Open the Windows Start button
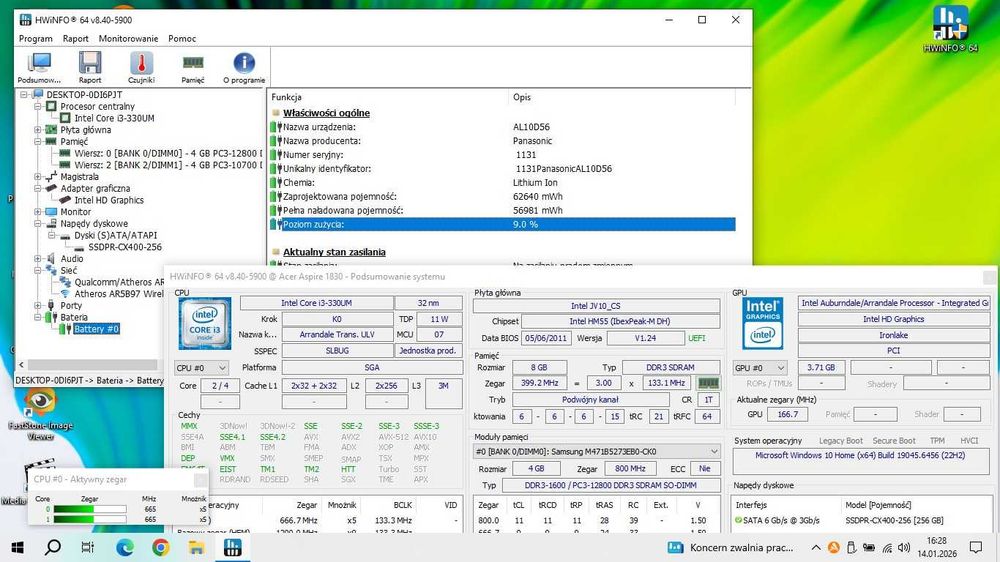Screen dimensions: 1000x562 (17, 547)
